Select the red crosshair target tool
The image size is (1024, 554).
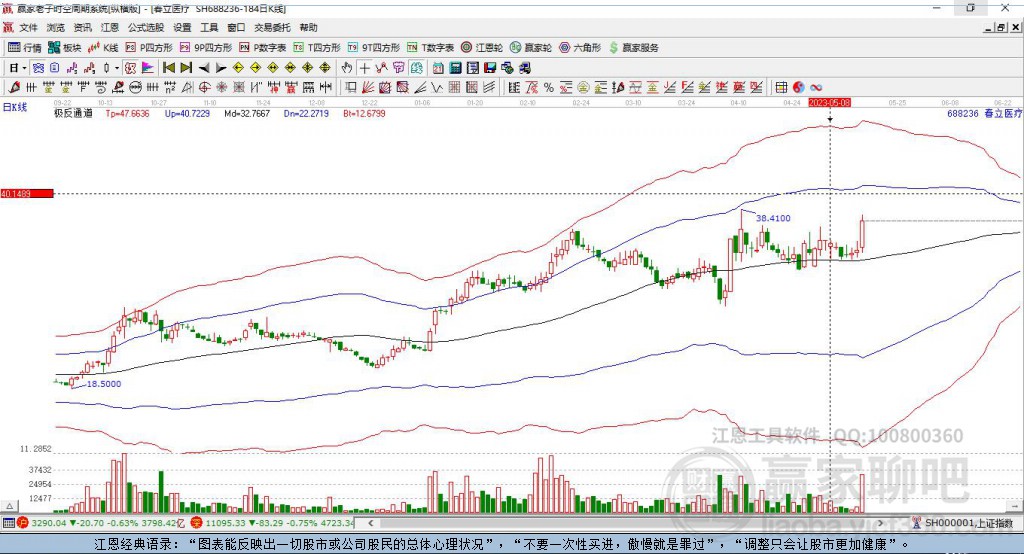[x=204, y=88]
